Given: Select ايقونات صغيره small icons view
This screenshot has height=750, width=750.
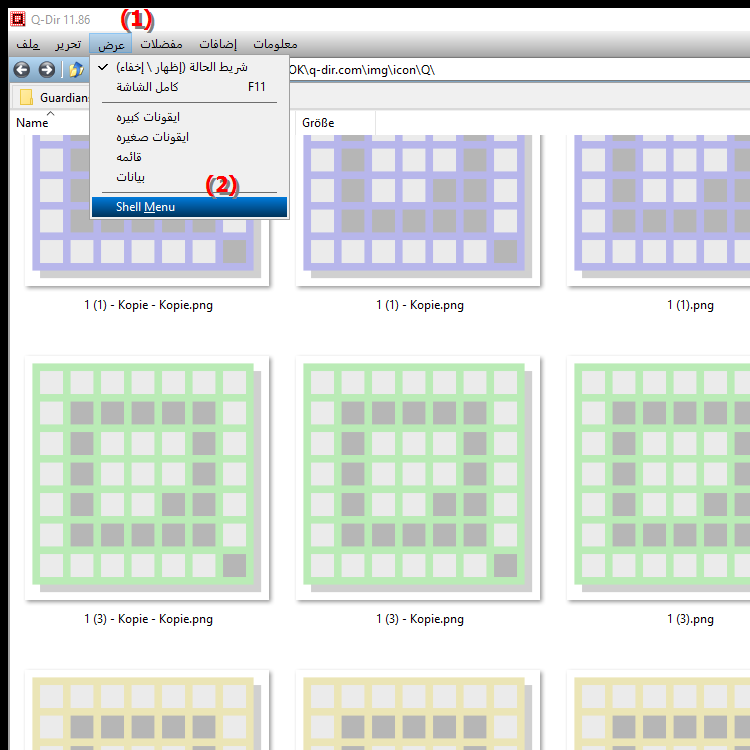Looking at the screenshot, I should pos(189,137).
